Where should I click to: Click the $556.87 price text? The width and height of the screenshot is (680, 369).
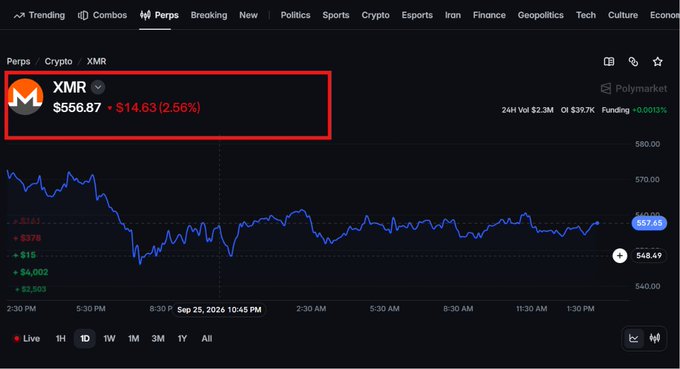tap(77, 108)
